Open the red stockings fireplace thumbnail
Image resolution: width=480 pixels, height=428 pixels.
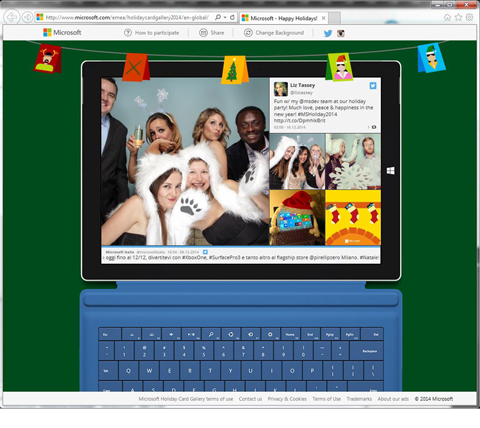pyautogui.click(x=353, y=218)
